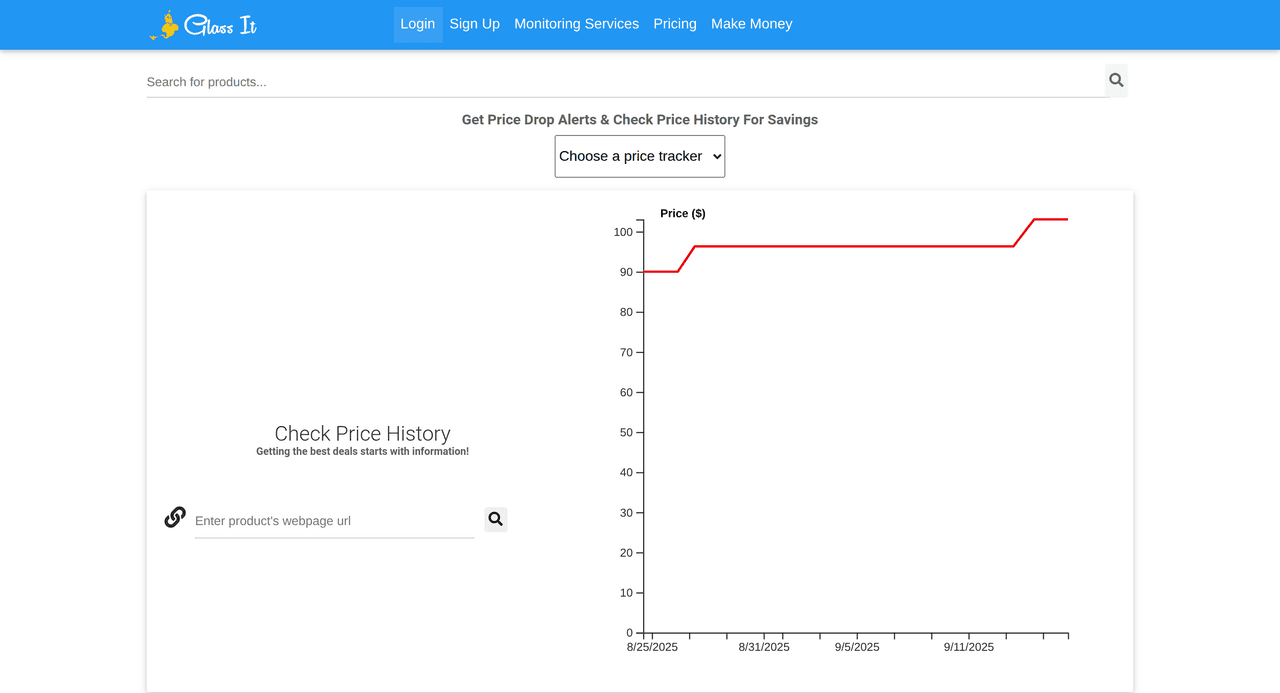Go to Monitoring Services

click(x=576, y=24)
